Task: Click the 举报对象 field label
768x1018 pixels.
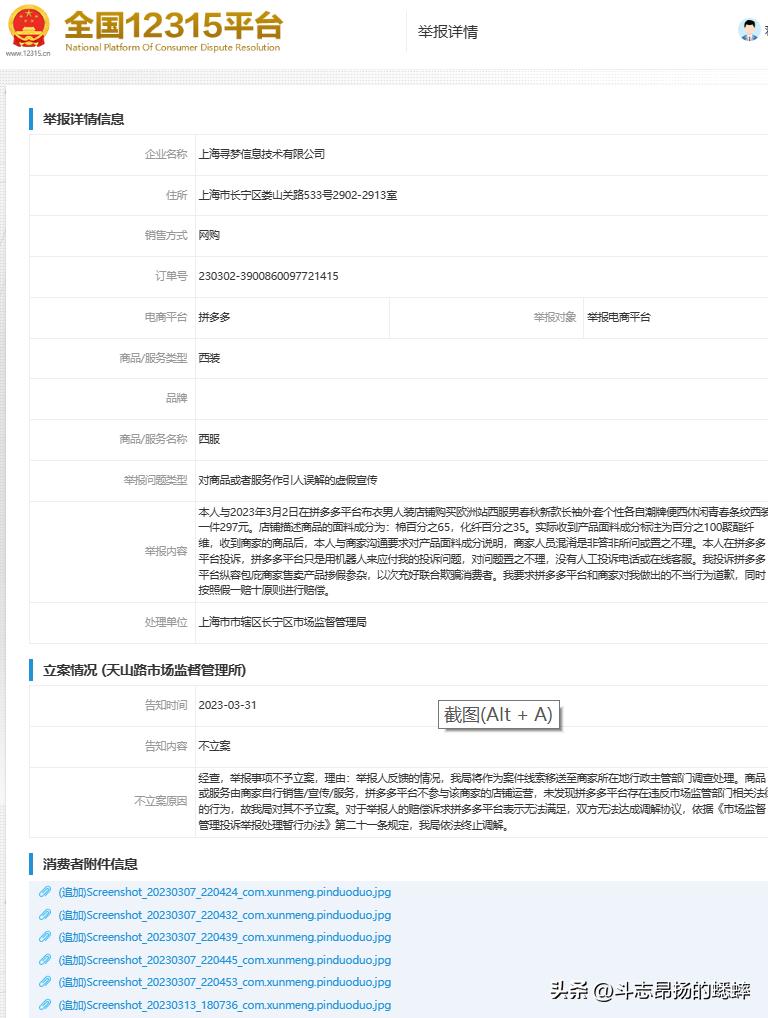Action: pyautogui.click(x=555, y=317)
